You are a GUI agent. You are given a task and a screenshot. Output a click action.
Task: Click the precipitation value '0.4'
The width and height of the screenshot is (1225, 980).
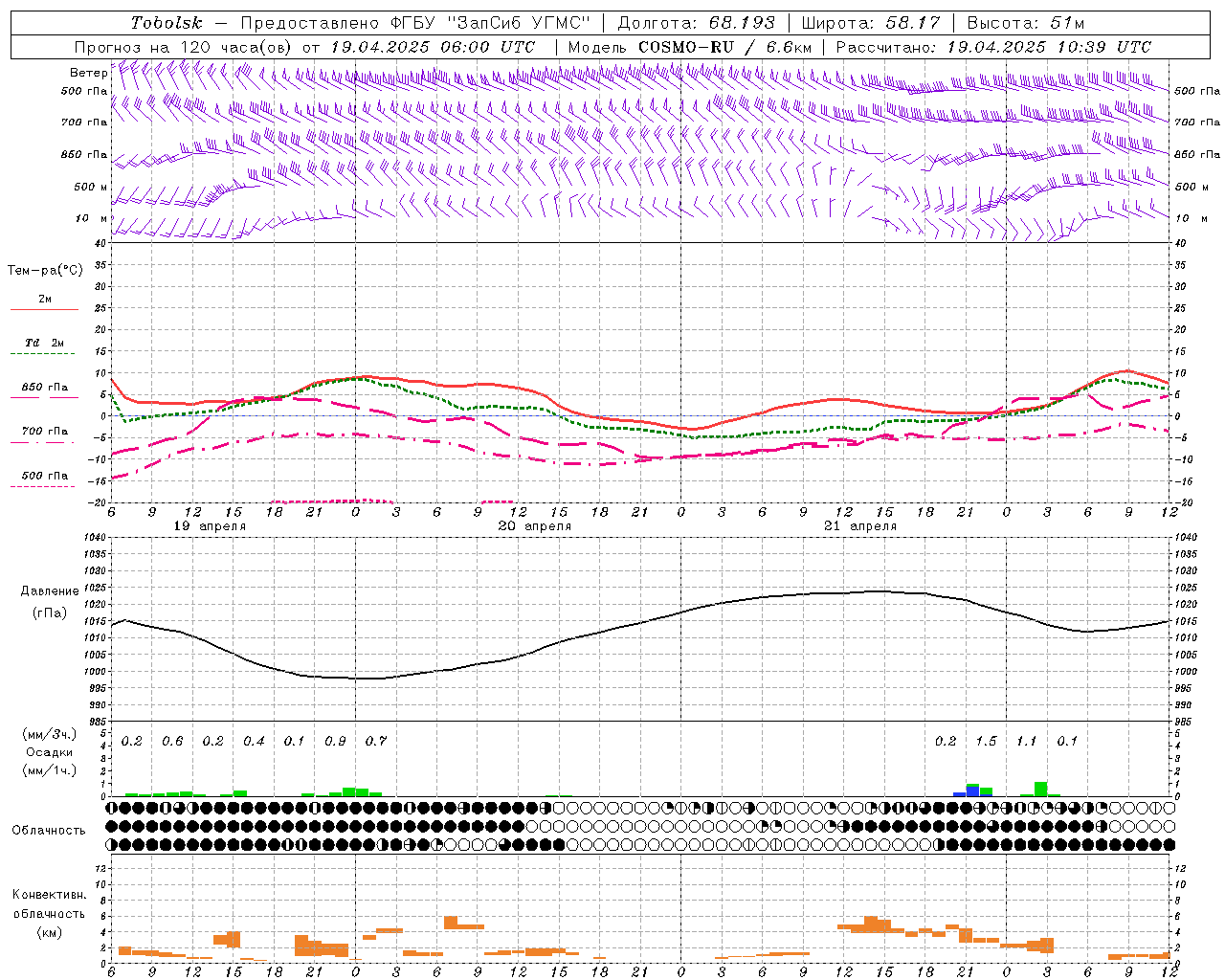pyautogui.click(x=255, y=742)
